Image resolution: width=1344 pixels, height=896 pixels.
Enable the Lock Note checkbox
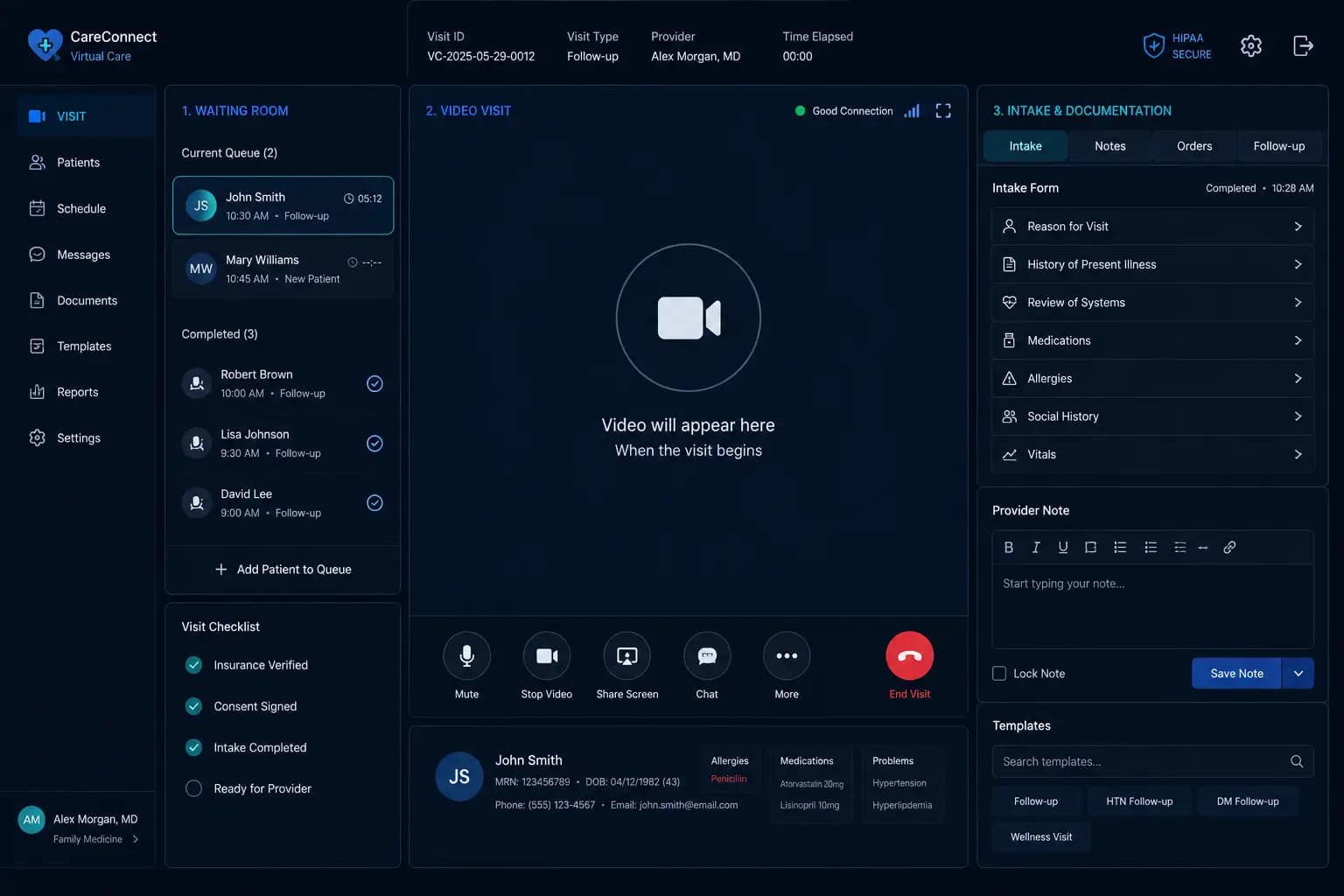(999, 674)
